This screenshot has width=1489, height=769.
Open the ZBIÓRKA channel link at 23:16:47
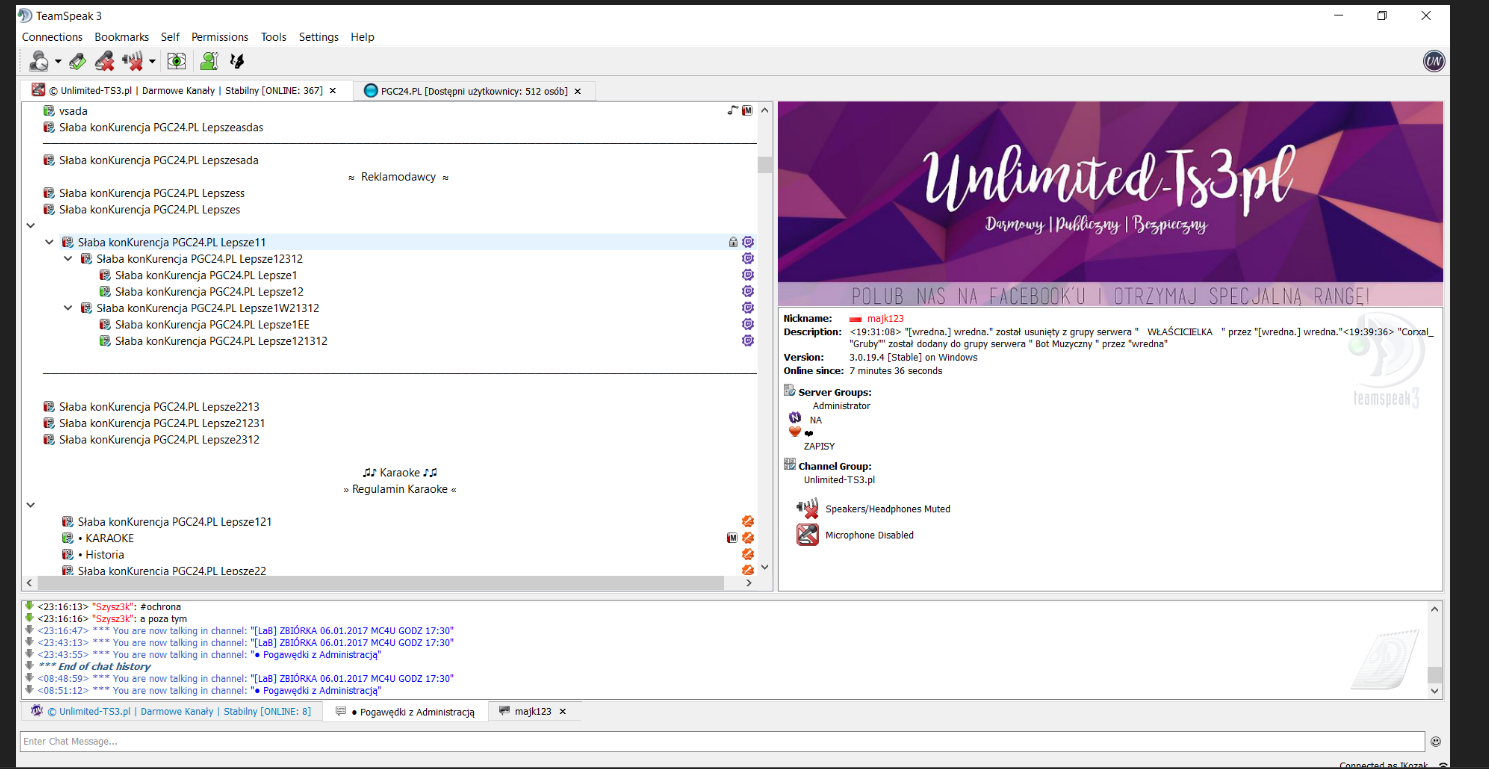[x=352, y=631]
